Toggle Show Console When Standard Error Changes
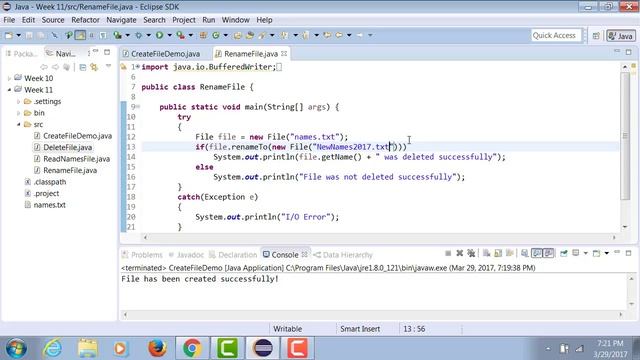 click(x=549, y=253)
